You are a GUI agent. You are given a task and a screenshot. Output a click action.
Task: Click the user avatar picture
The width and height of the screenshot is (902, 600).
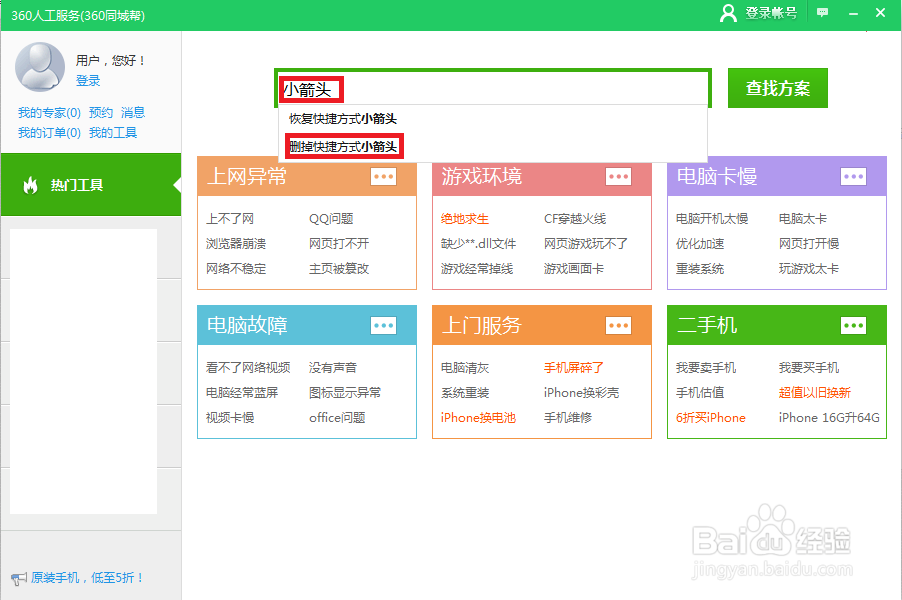[40, 67]
